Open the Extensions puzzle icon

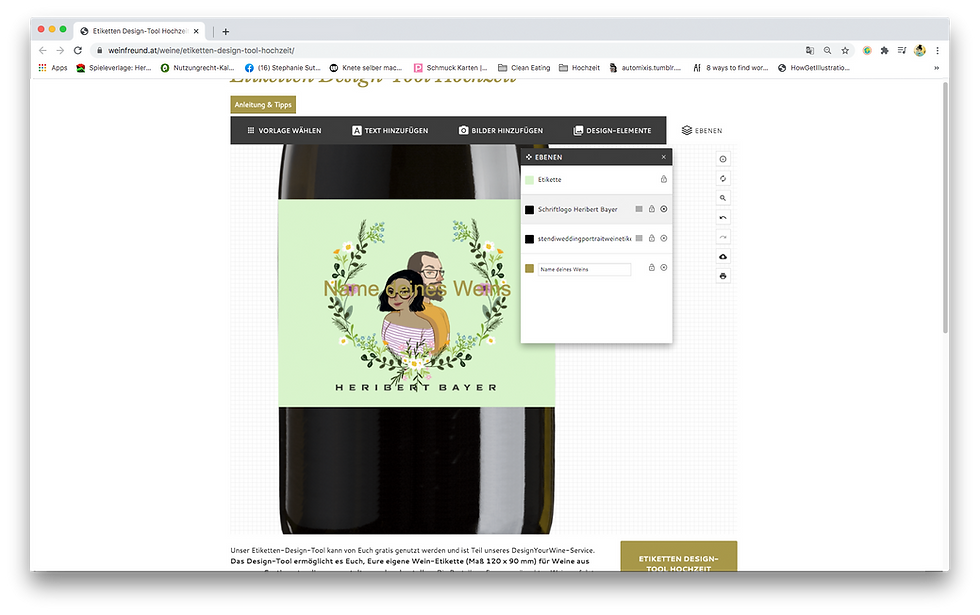(x=884, y=51)
